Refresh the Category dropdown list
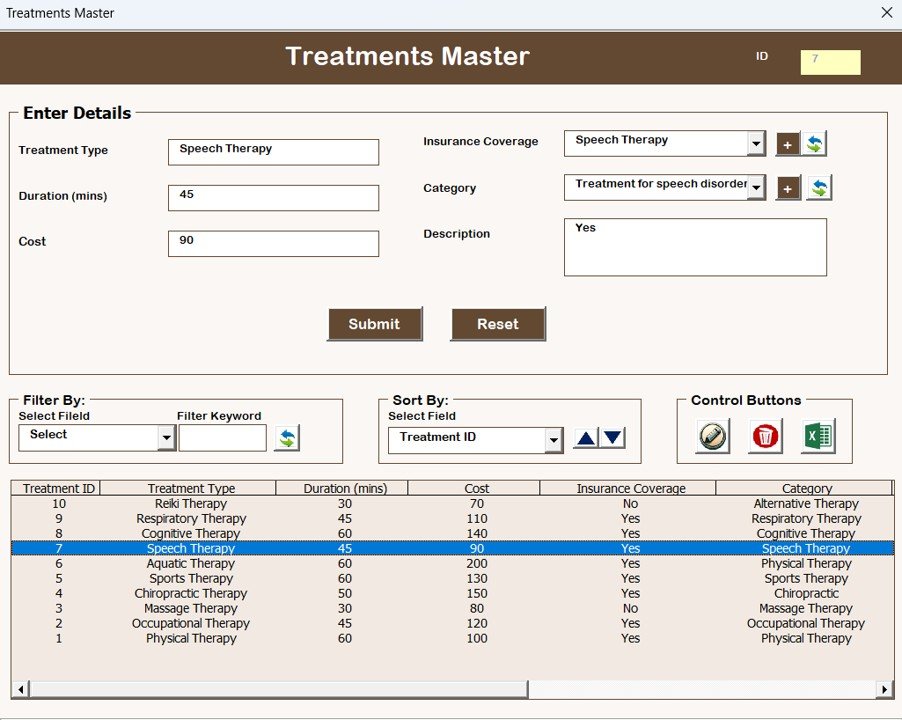The height and width of the screenshot is (720, 902). (819, 188)
